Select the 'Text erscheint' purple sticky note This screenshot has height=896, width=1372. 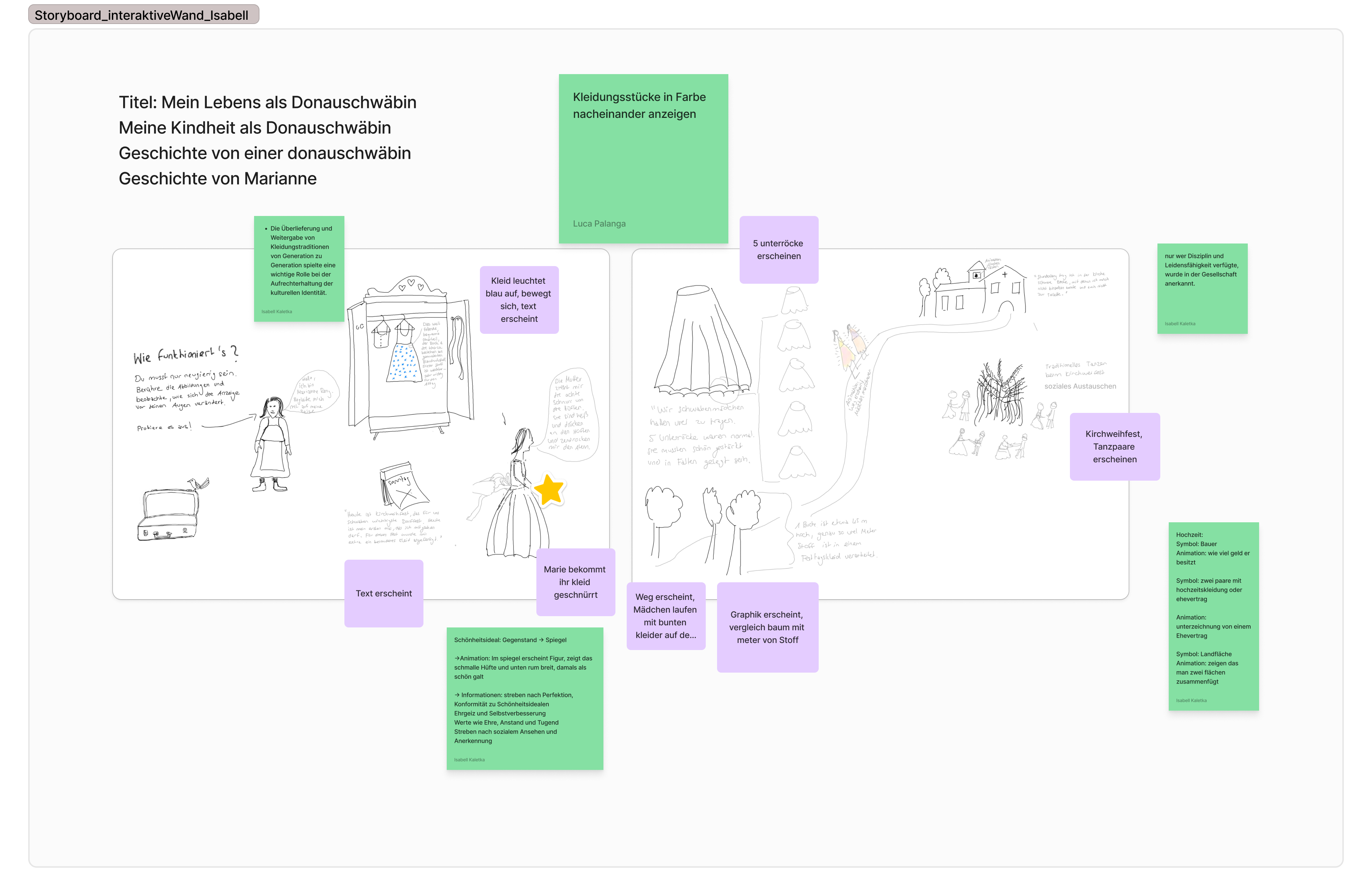(384, 593)
